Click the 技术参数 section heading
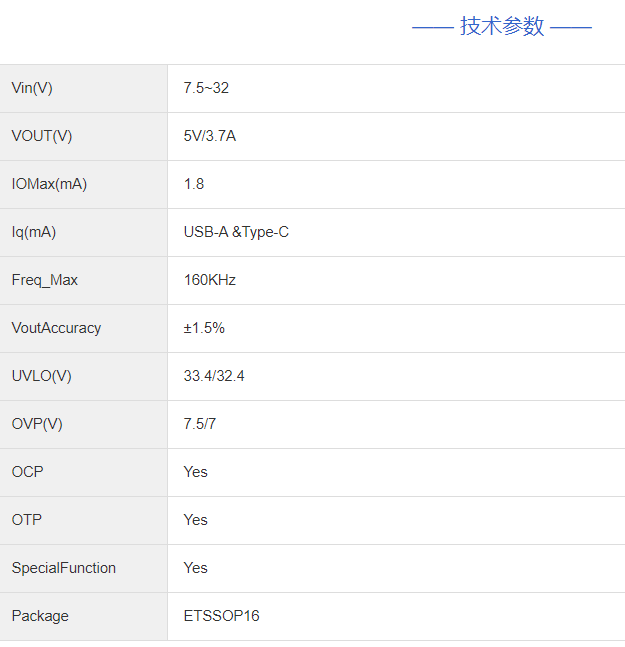625x647 pixels. pos(502,27)
